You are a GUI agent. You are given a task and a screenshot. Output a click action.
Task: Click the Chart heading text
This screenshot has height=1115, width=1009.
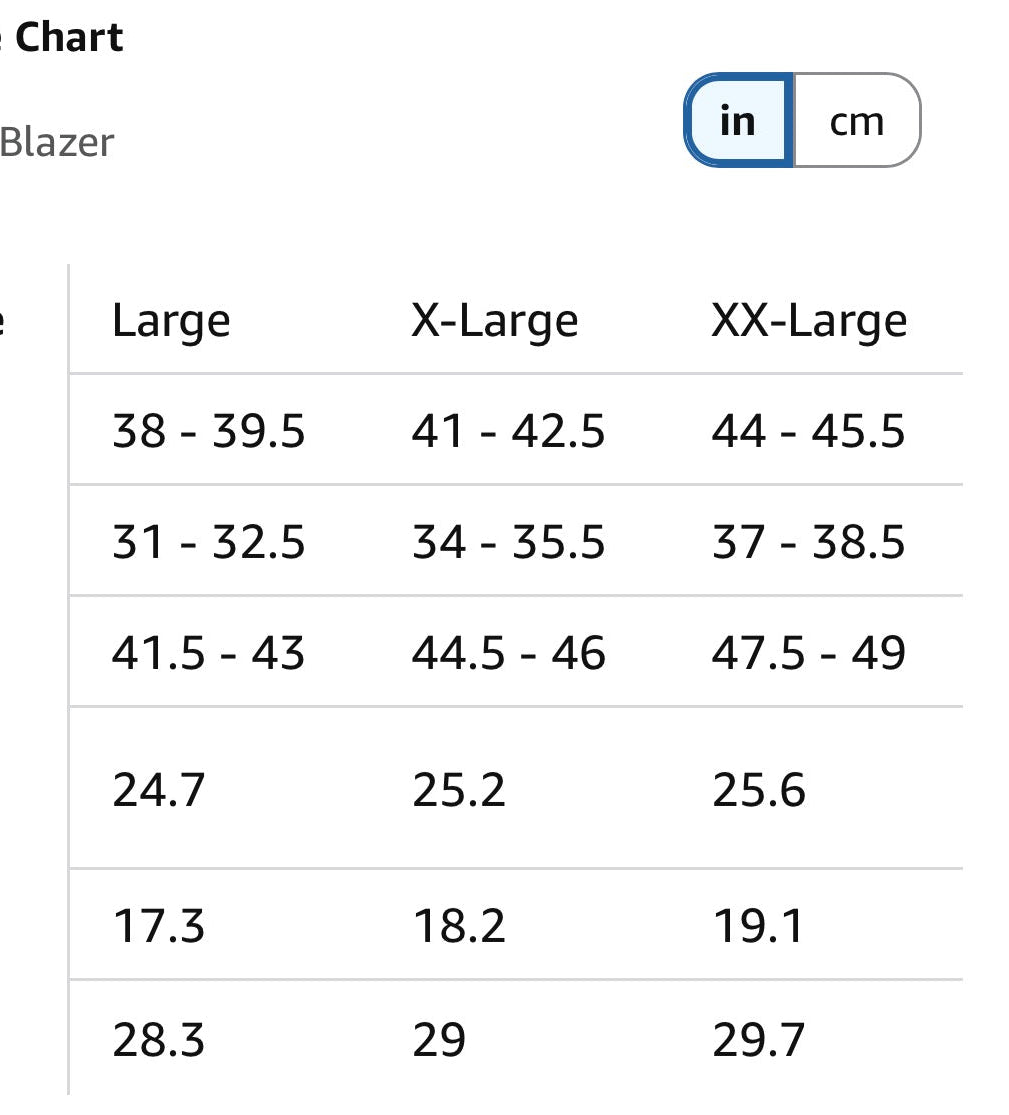click(x=69, y=37)
